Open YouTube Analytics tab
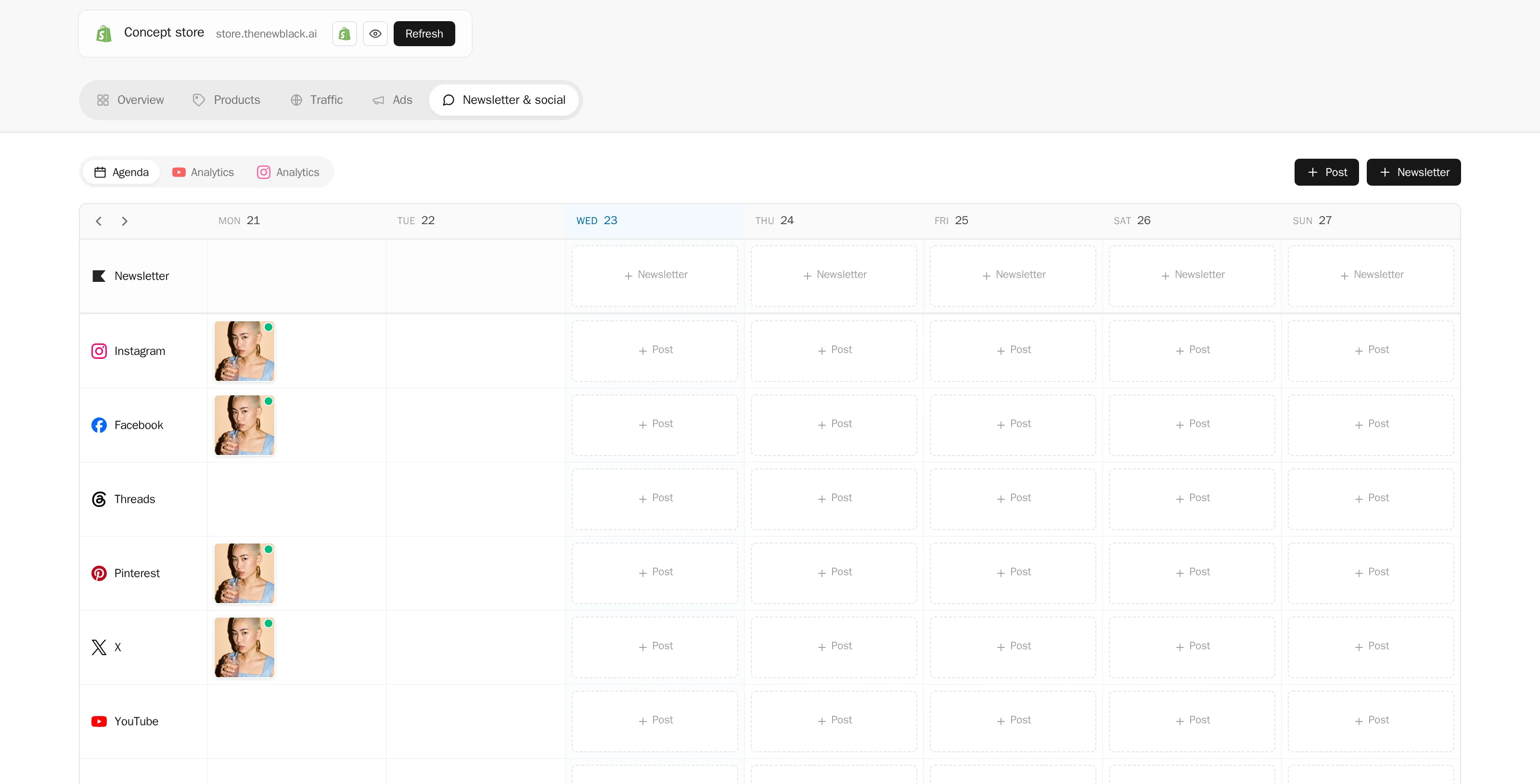The width and height of the screenshot is (1540, 784). 203,172
